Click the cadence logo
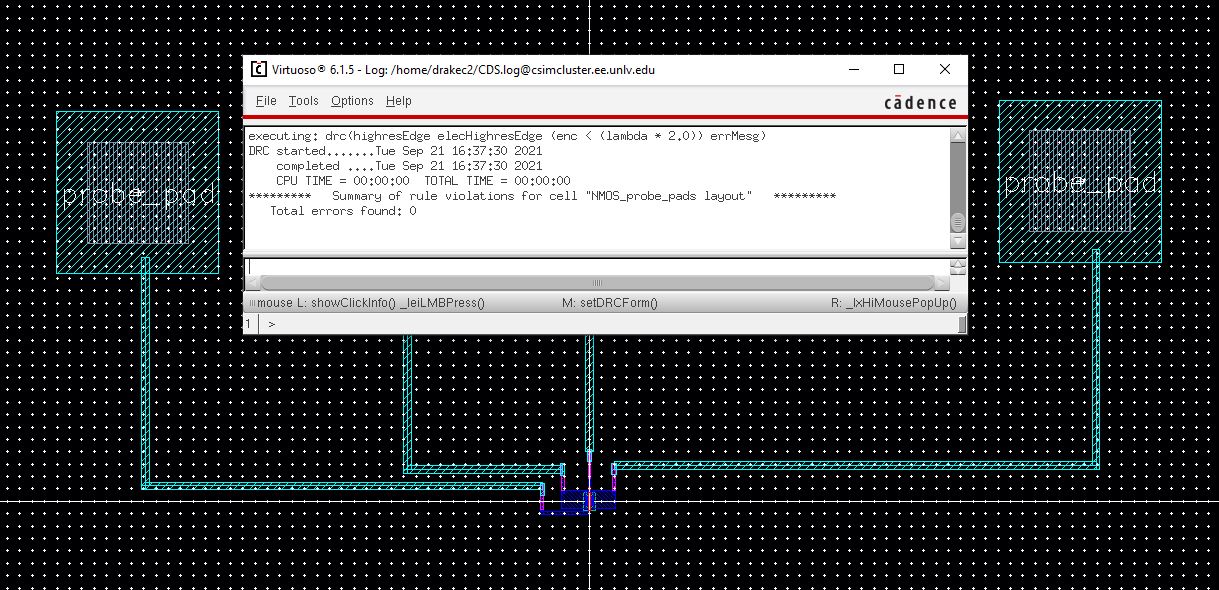The width and height of the screenshot is (1219, 590). [x=920, y=103]
